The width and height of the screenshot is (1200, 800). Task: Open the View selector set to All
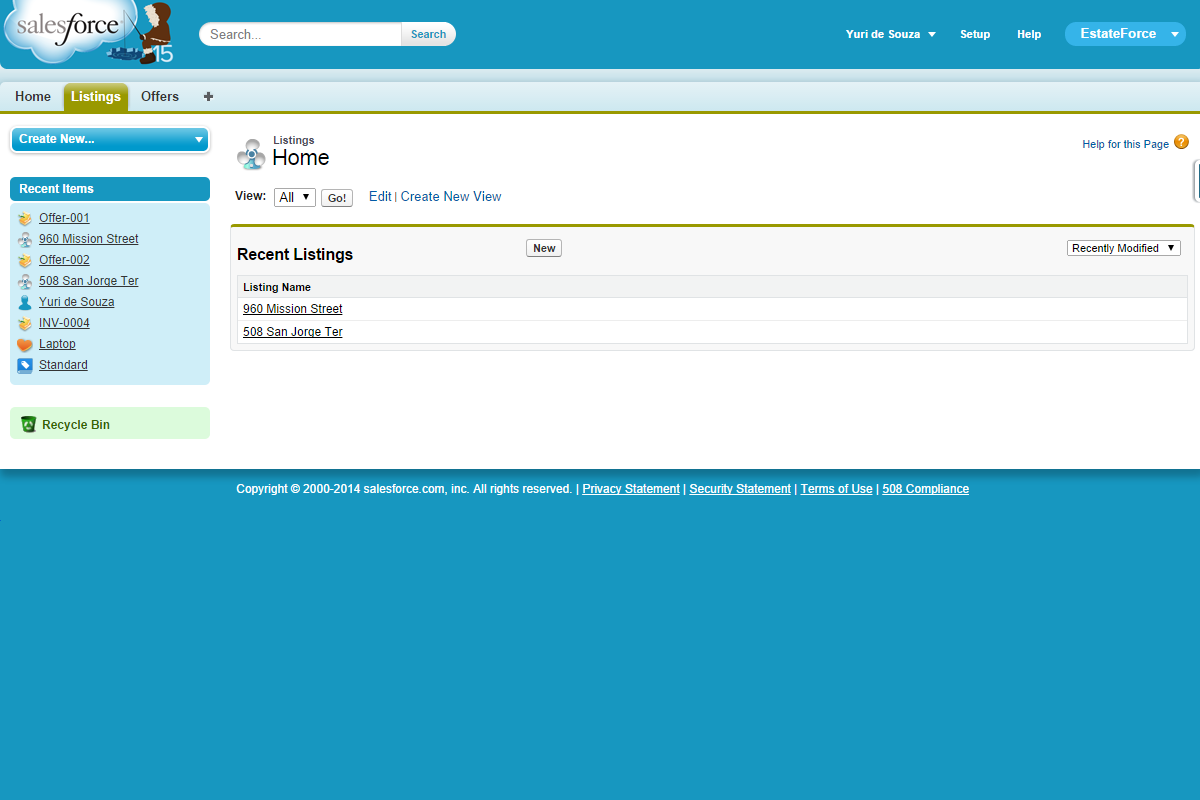[295, 197]
